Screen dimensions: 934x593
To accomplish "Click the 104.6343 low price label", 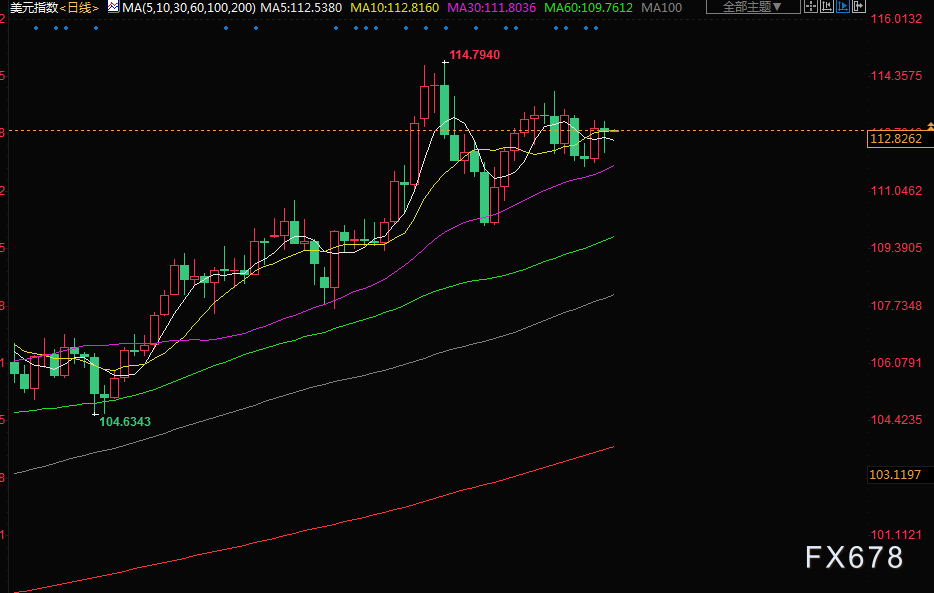I will (125, 422).
